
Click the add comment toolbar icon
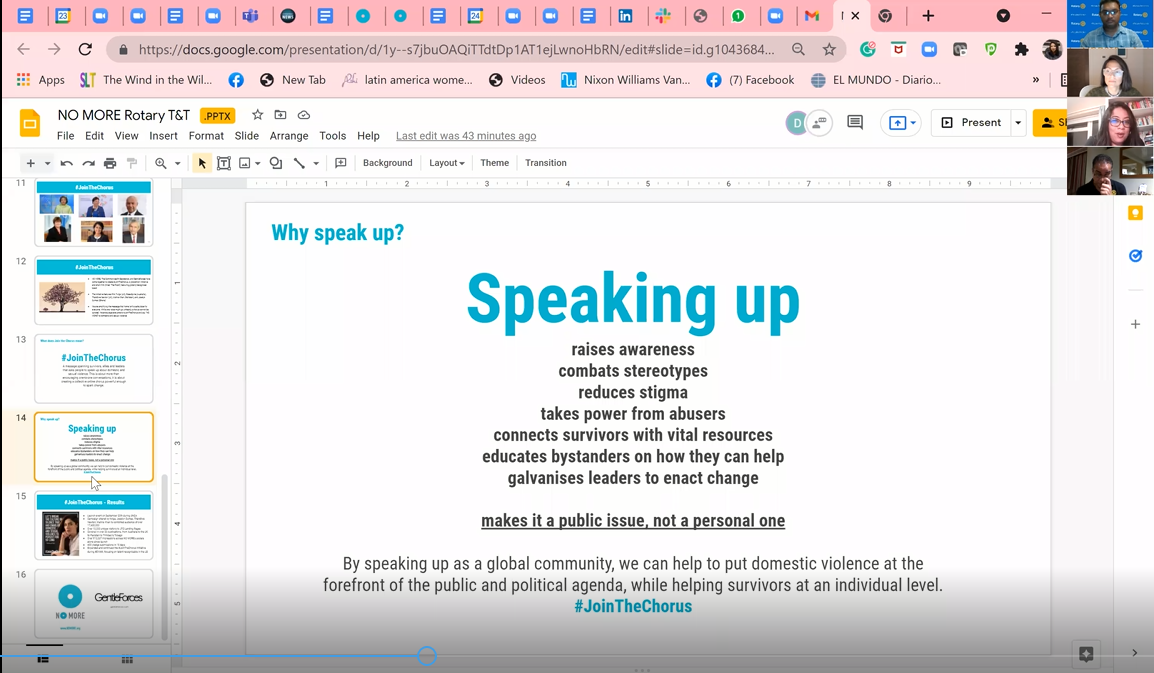[341, 163]
